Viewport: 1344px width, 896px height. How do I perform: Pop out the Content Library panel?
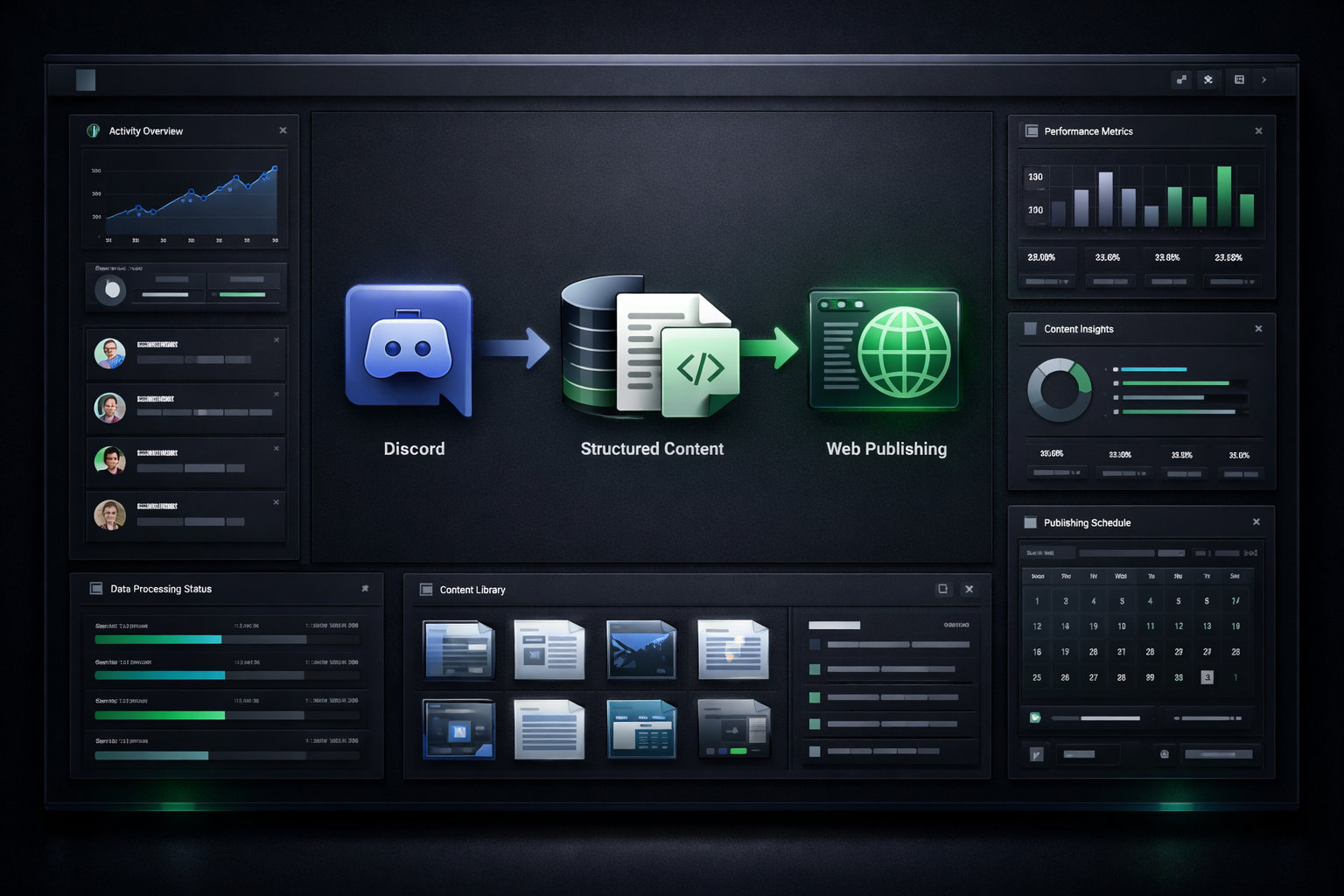[942, 589]
